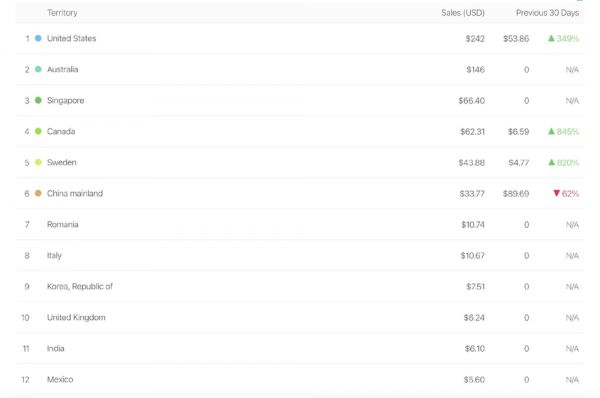The image size is (600, 398).
Task: Select the Italy territory row
Action: (300, 255)
